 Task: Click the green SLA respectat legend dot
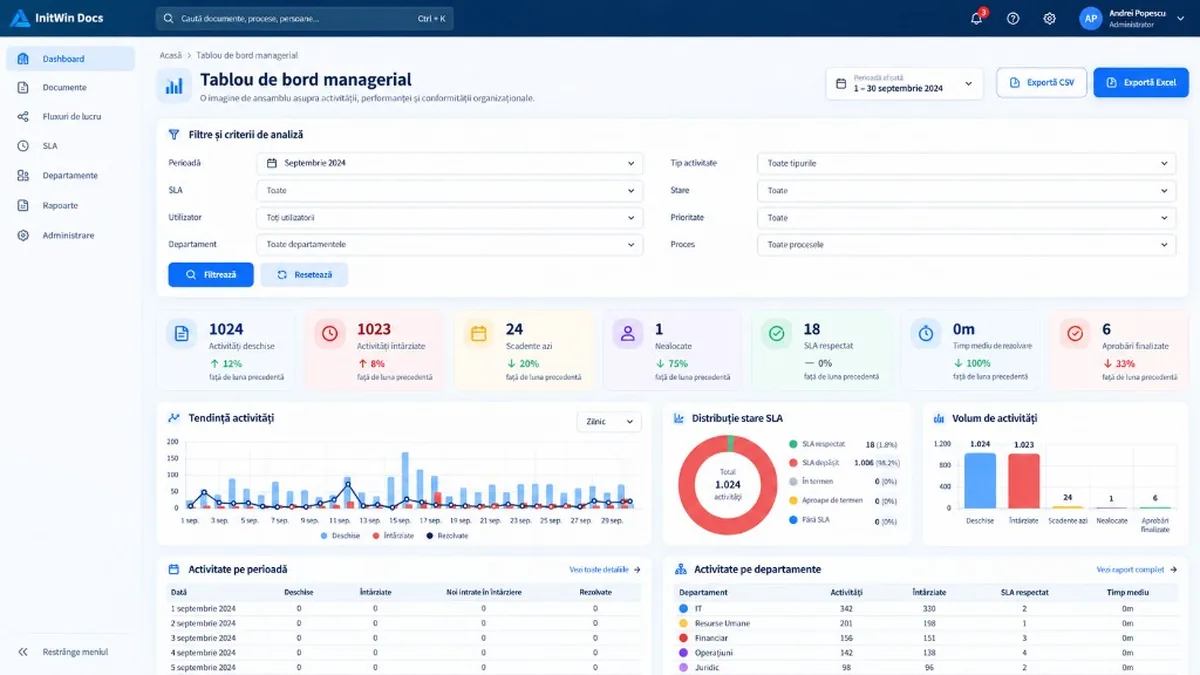pyautogui.click(x=793, y=444)
